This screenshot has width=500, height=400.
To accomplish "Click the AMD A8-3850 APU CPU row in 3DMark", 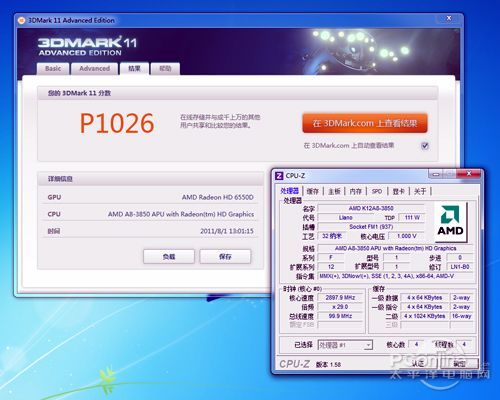I will 151,214.
